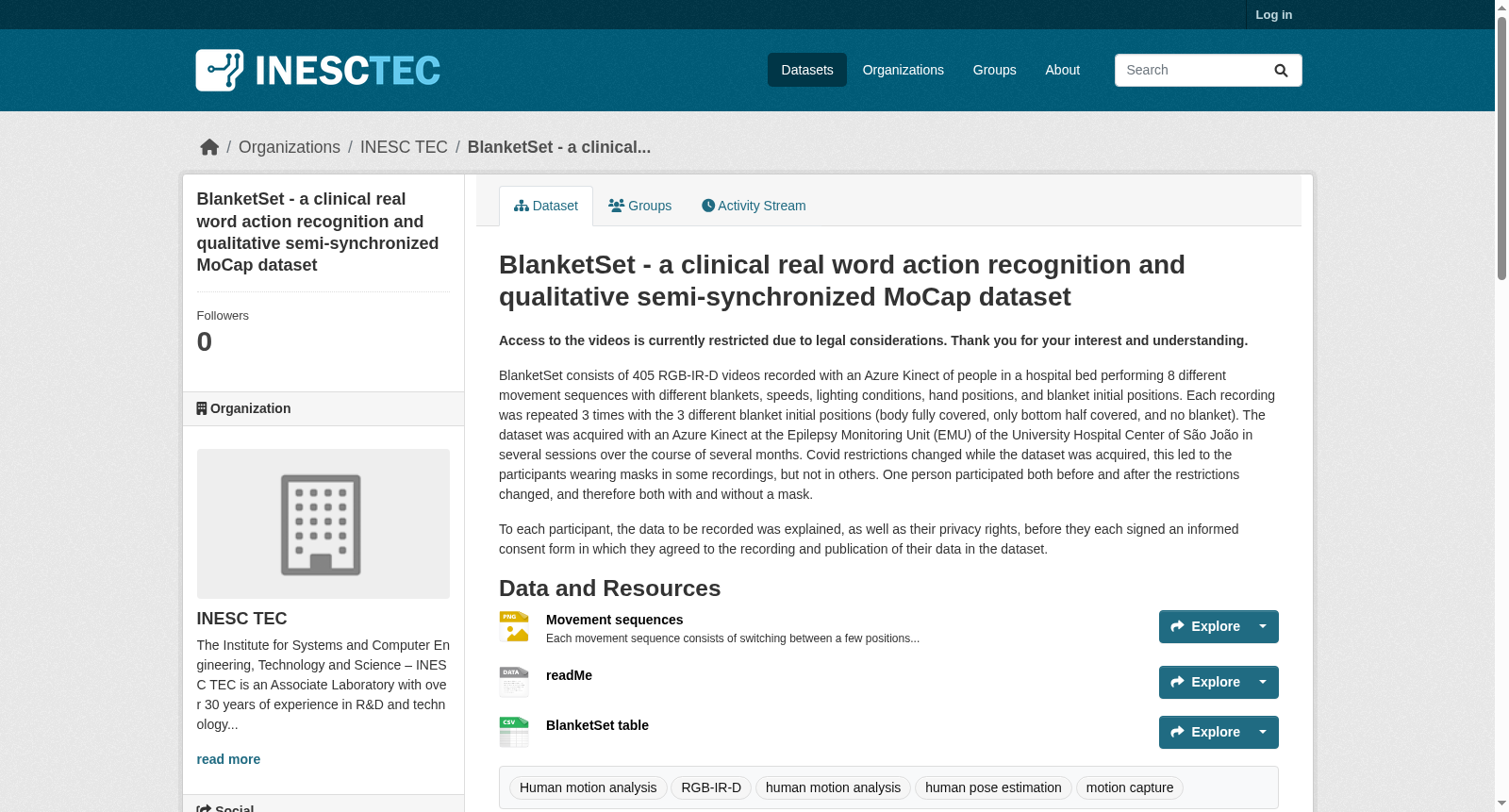
Task: Click read more under INESC TEC description
Action: pyautogui.click(x=228, y=759)
